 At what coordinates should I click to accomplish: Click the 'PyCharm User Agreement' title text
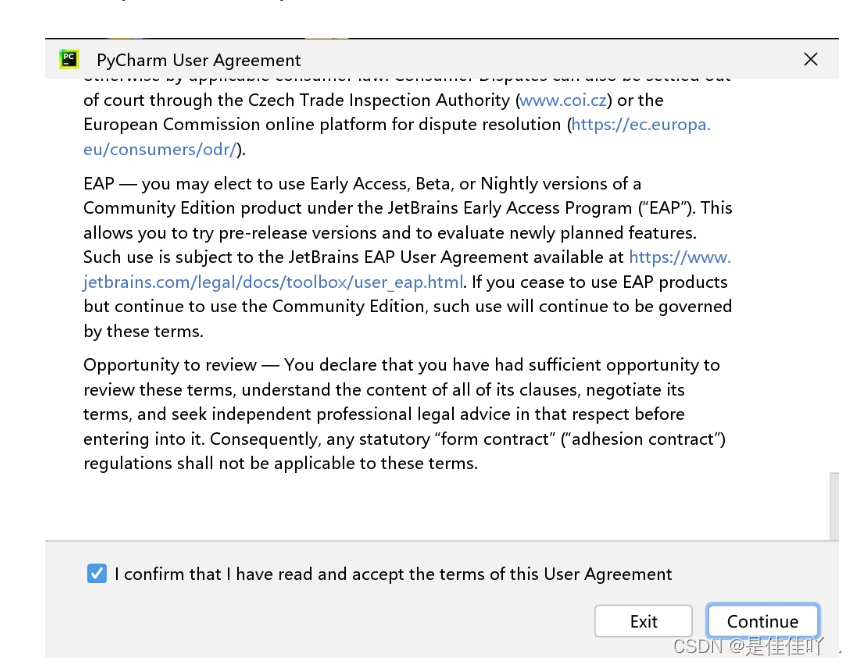[198, 60]
